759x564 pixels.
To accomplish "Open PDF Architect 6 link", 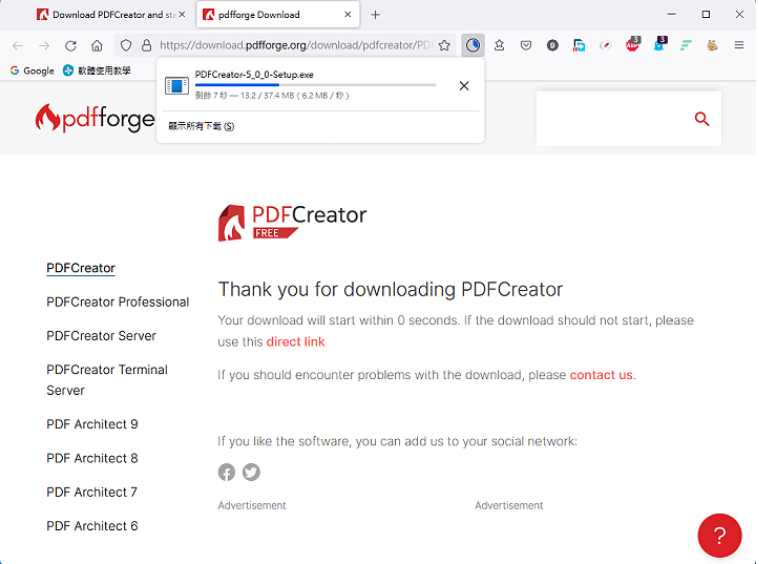I will tap(92, 526).
